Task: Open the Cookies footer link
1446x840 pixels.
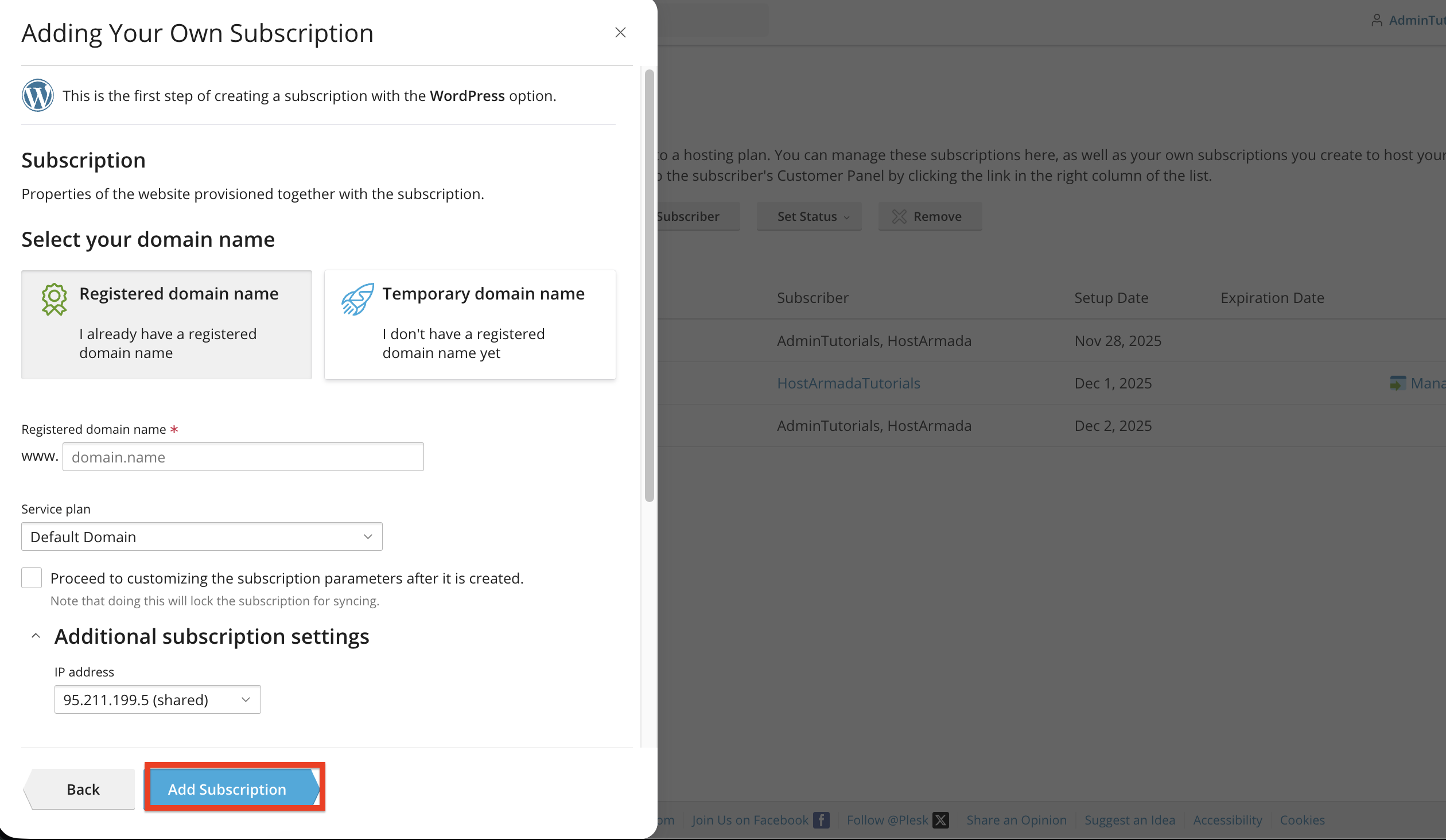Action: pyautogui.click(x=1302, y=820)
